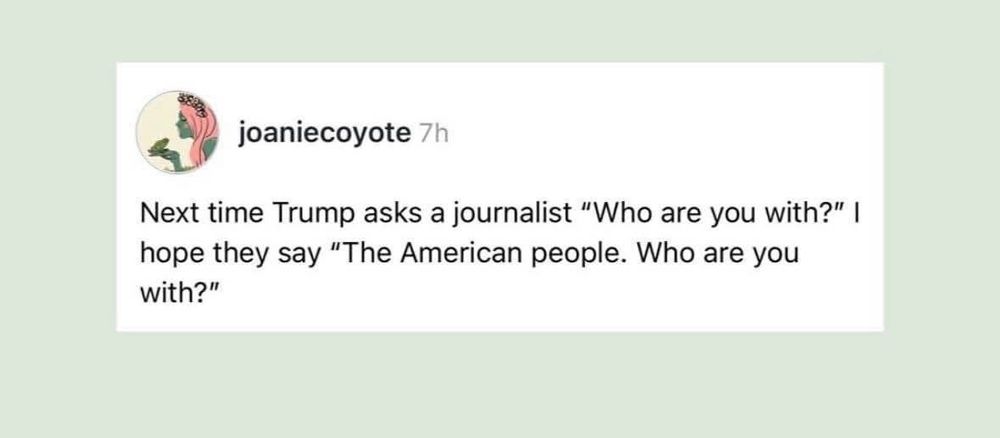Click blank white space below the post text
Screen dimensions: 1000x438
499,321
